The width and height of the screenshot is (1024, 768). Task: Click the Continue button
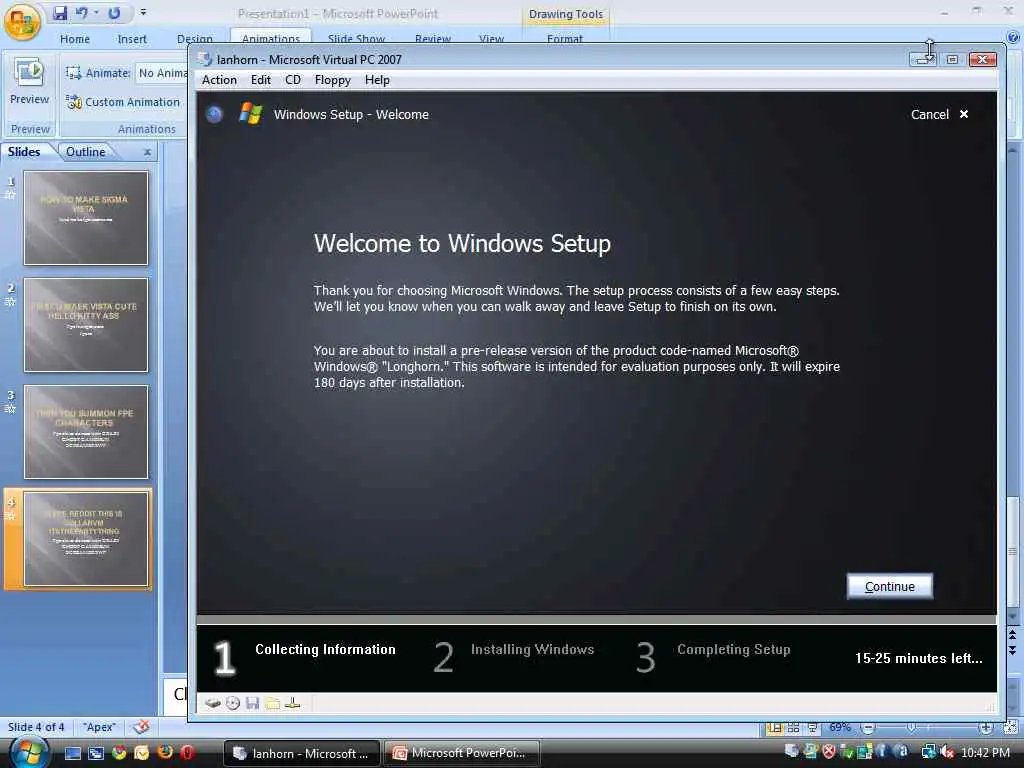[889, 586]
